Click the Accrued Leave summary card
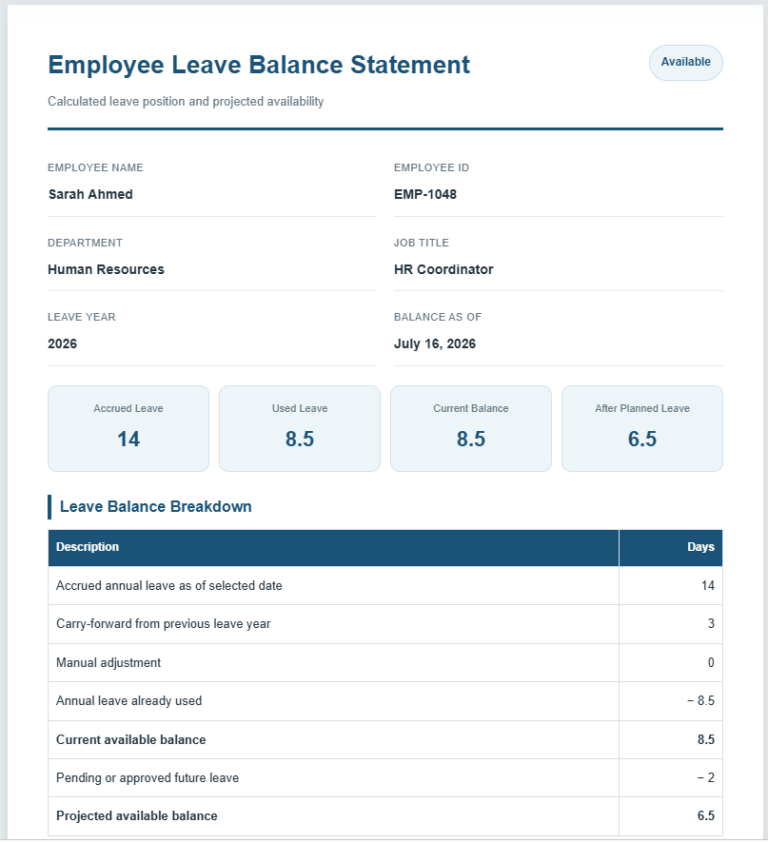768x843 pixels. click(x=129, y=428)
